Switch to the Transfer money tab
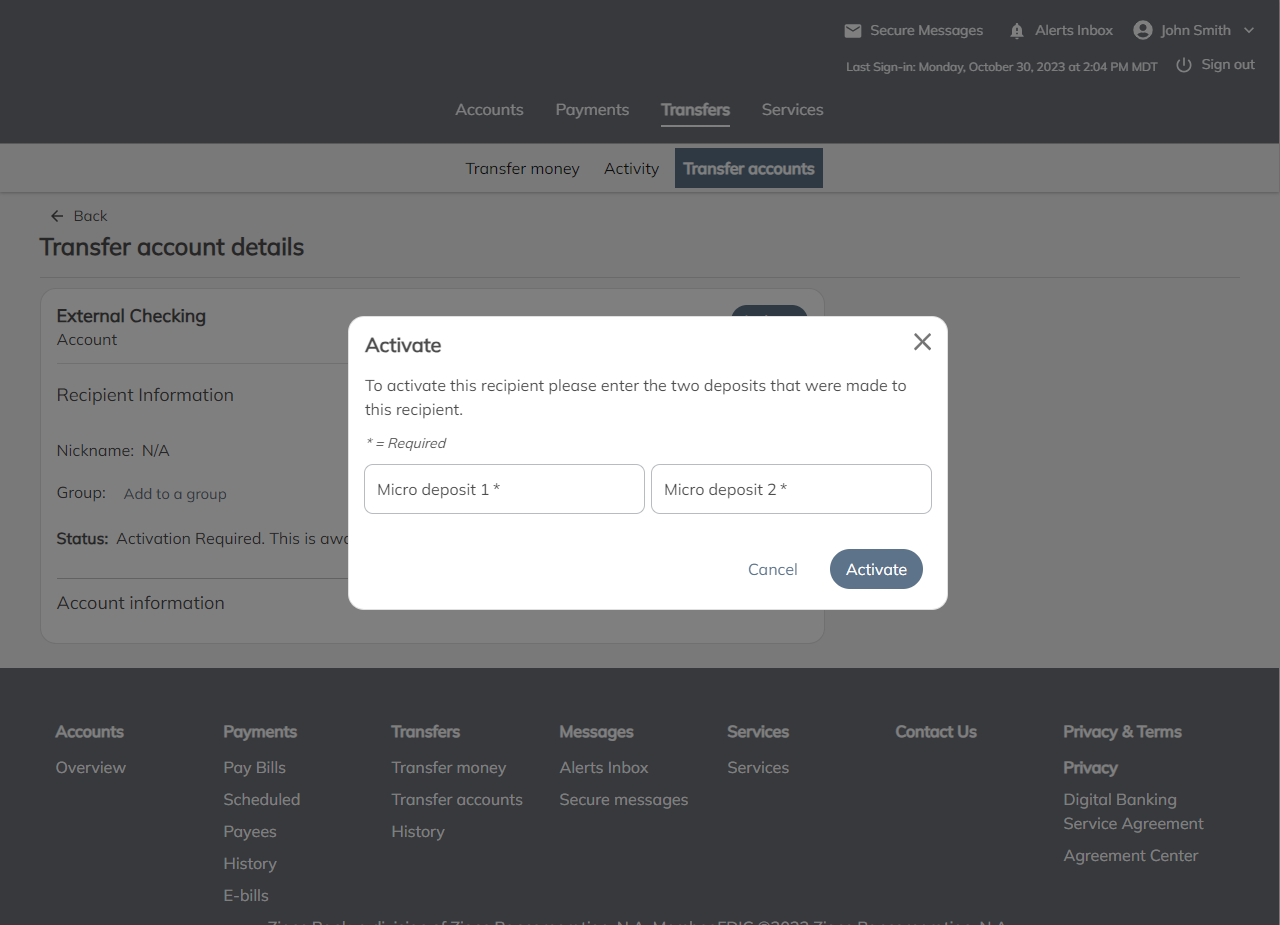1280x925 pixels. 522,169
